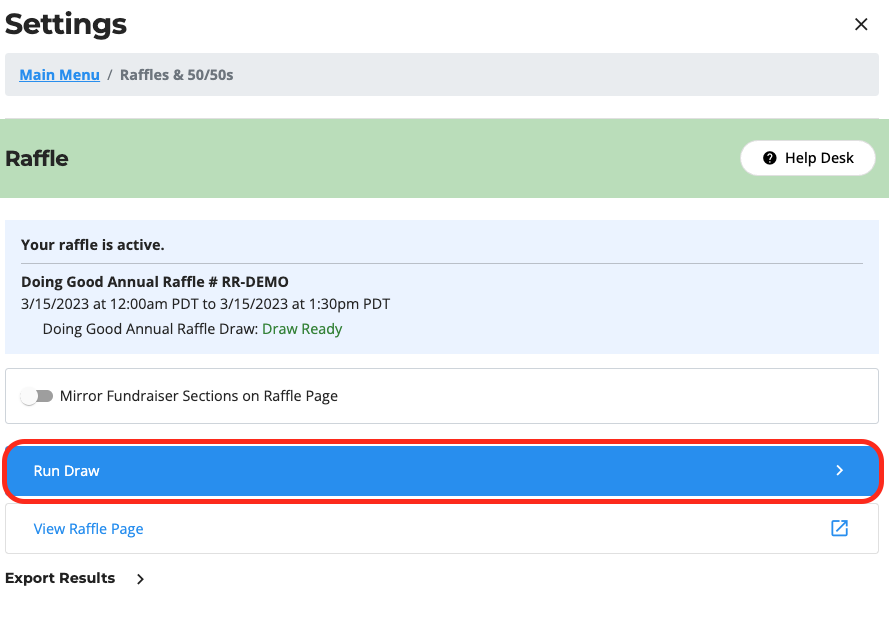Click the Settings title heading

[66, 24]
